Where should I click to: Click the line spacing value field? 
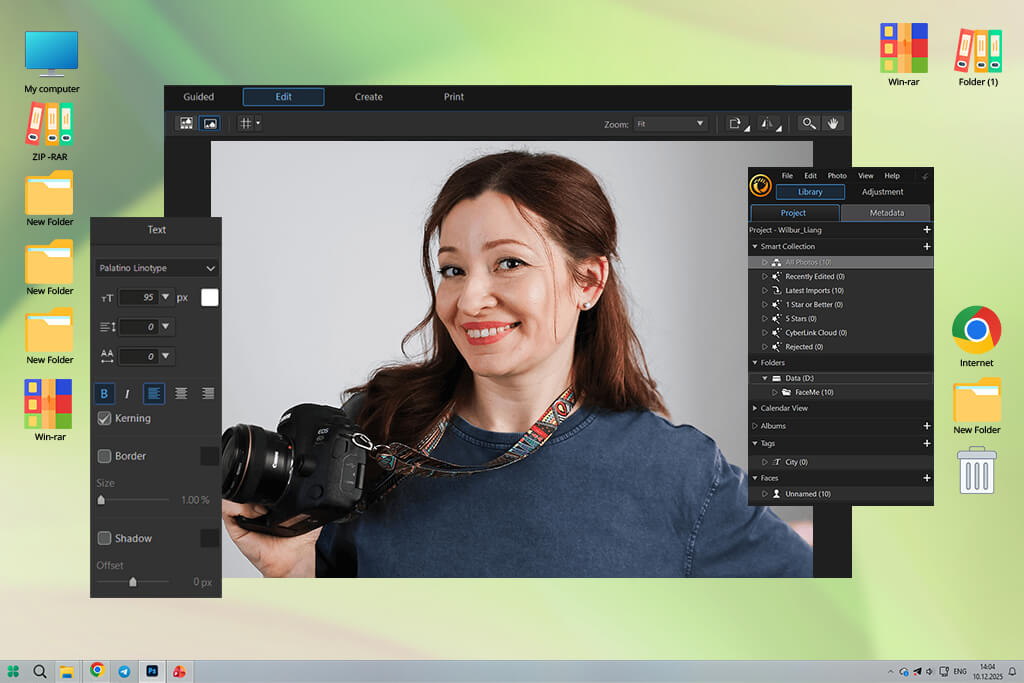(138, 326)
